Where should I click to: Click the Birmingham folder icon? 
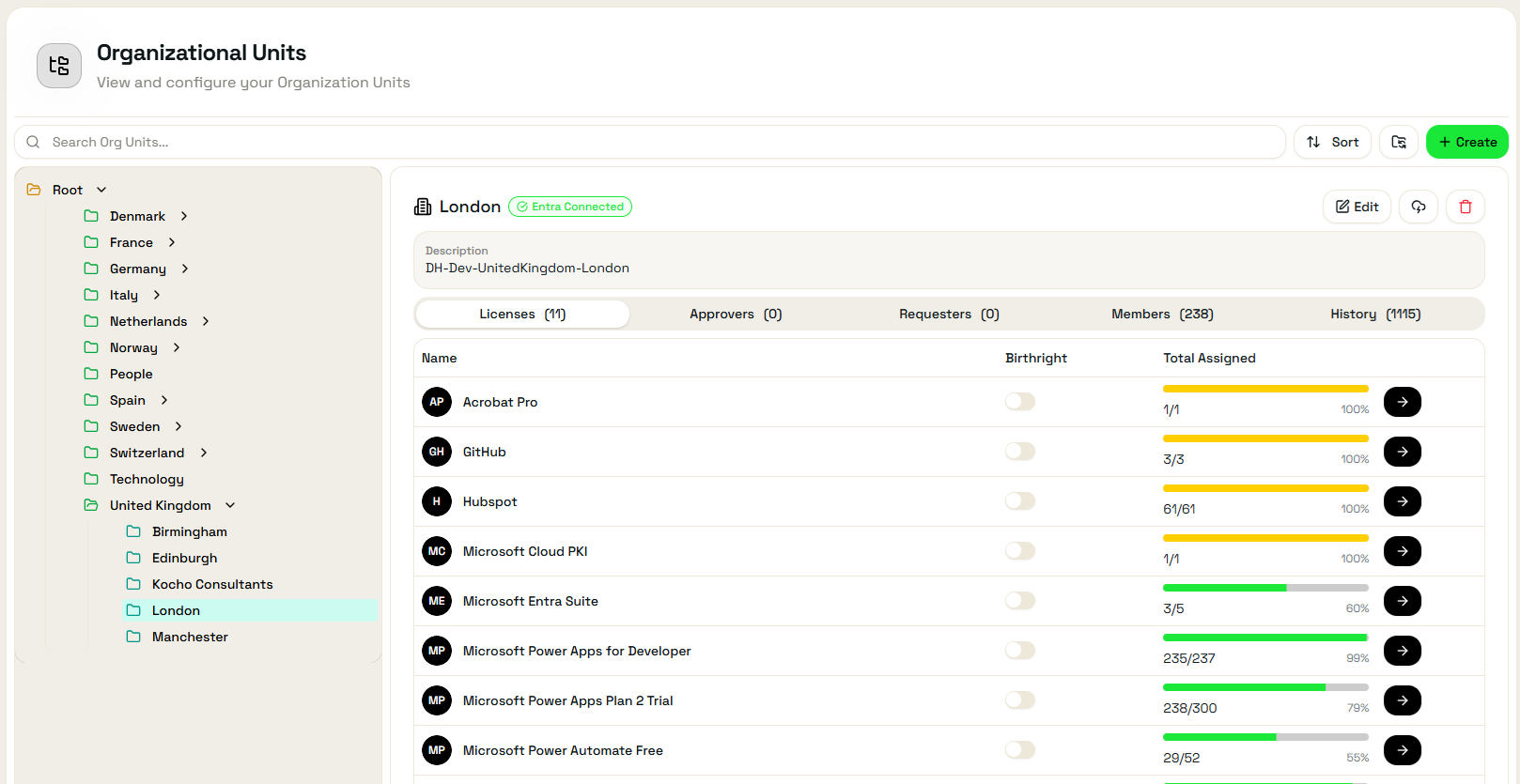(133, 531)
